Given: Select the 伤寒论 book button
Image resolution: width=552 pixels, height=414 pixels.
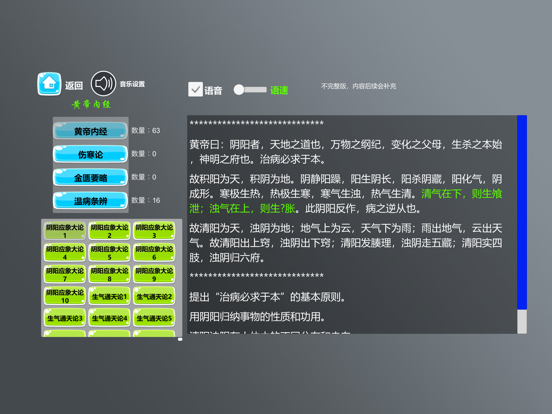Looking at the screenshot, I should pyautogui.click(x=90, y=154).
